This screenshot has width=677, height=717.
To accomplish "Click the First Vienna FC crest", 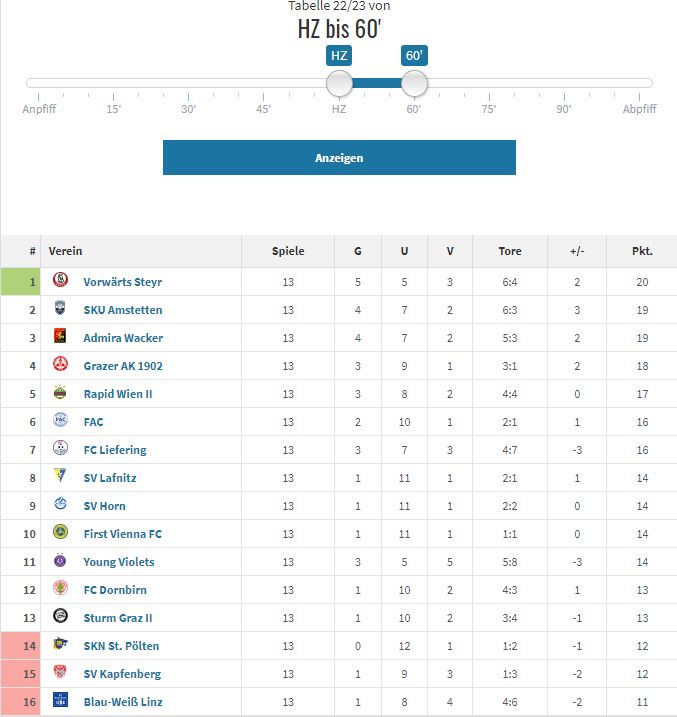I will [x=60, y=532].
